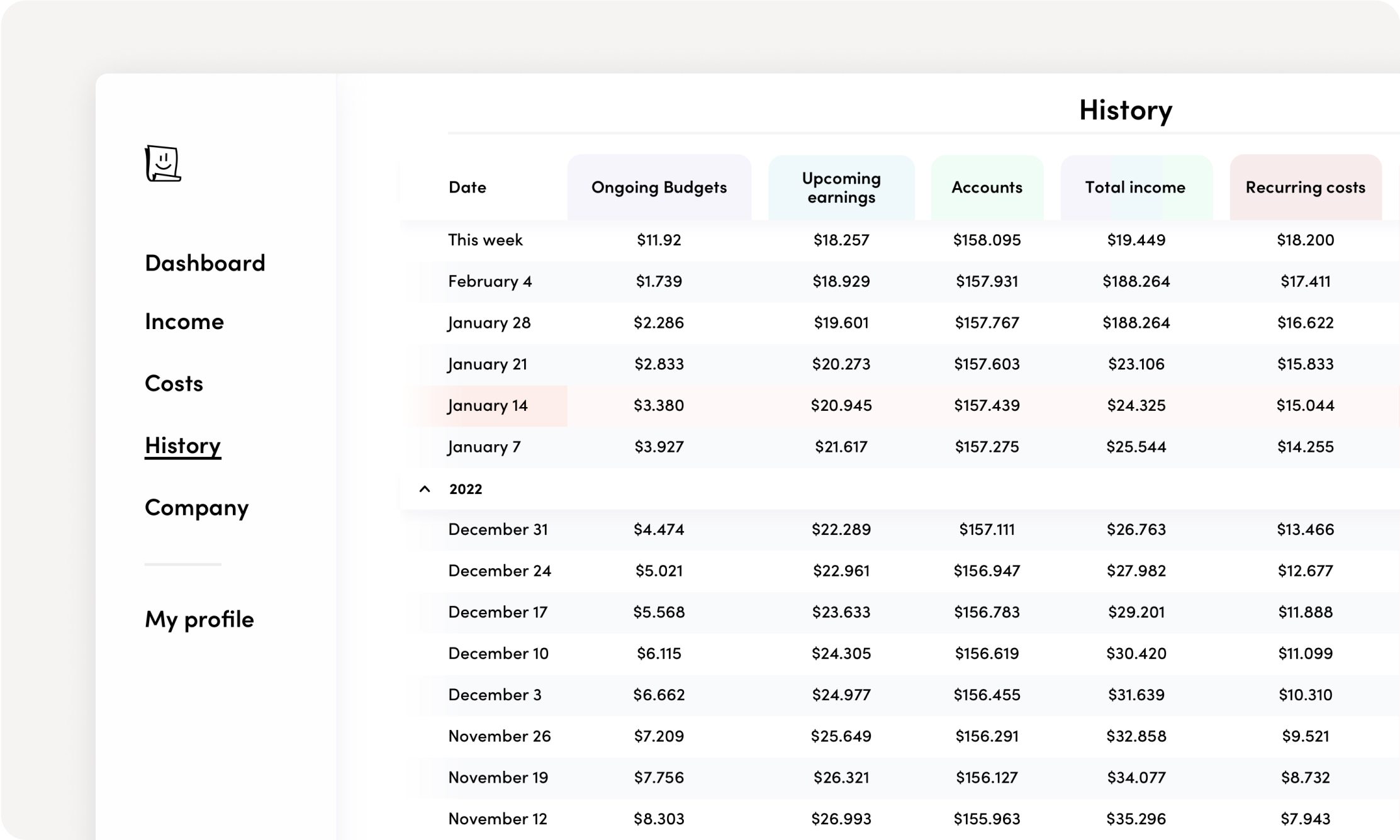Click the $12.677 recurring costs value
The width and height of the screenshot is (1400, 840).
tap(1306, 571)
